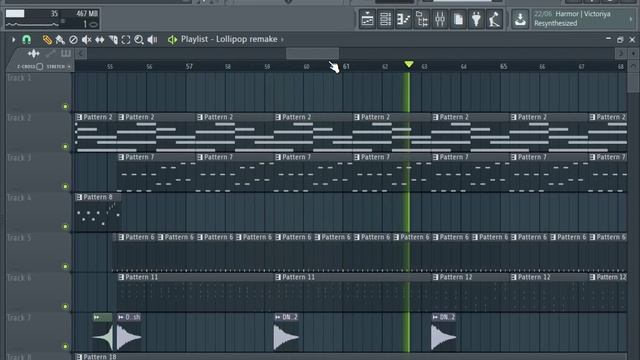
Task: Click the project pages icon
Action: [x=458, y=19]
